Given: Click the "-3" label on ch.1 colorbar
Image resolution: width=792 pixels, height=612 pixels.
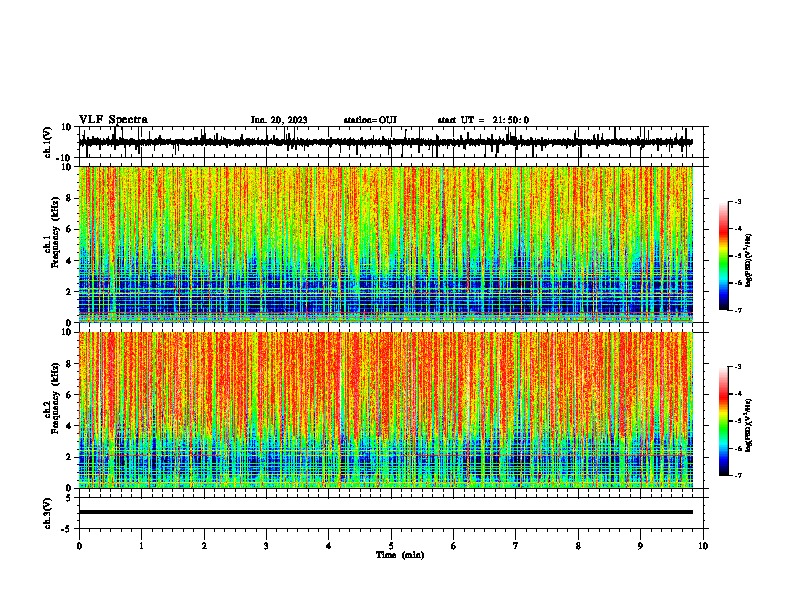Looking at the screenshot, I should tap(737, 201).
